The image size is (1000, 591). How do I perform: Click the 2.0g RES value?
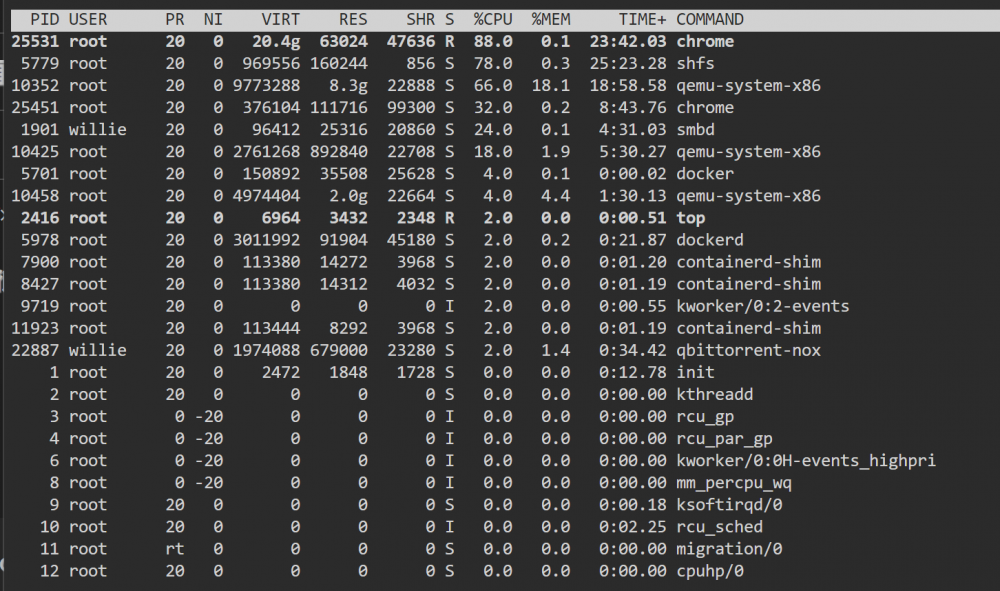coord(348,196)
